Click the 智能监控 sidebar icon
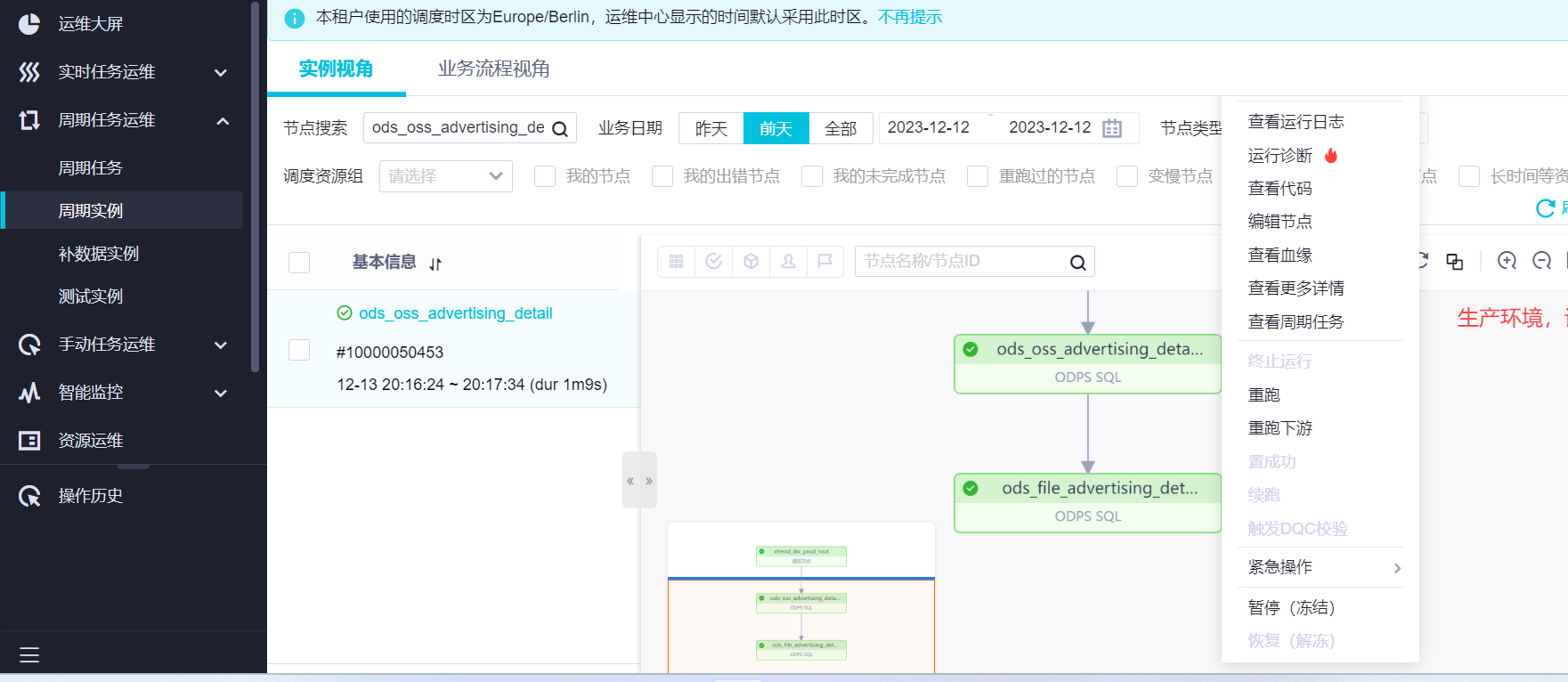The image size is (1568, 682). point(29,393)
